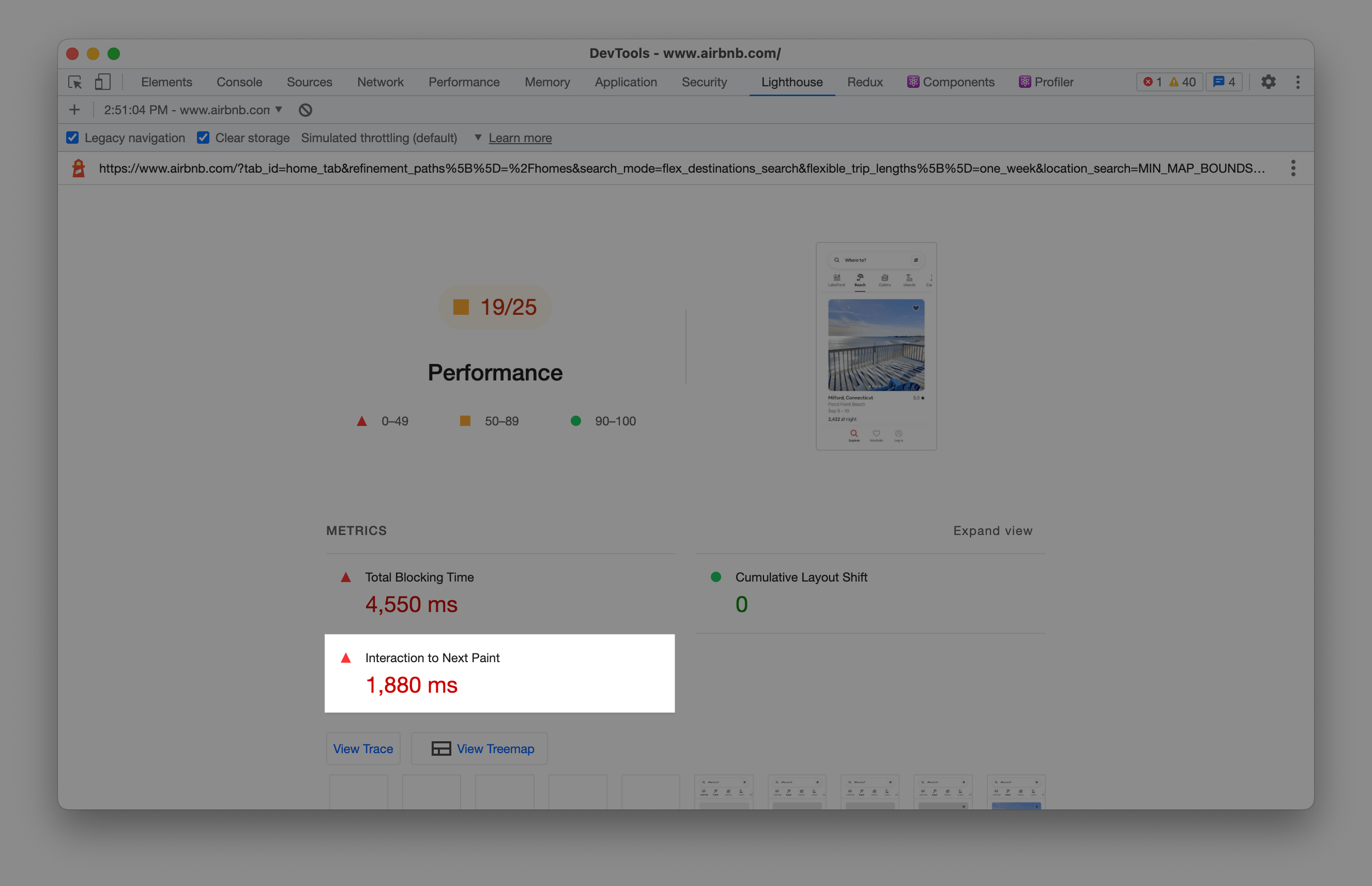Select the inspect element tool
The height and width of the screenshot is (886, 1372).
coord(75,82)
